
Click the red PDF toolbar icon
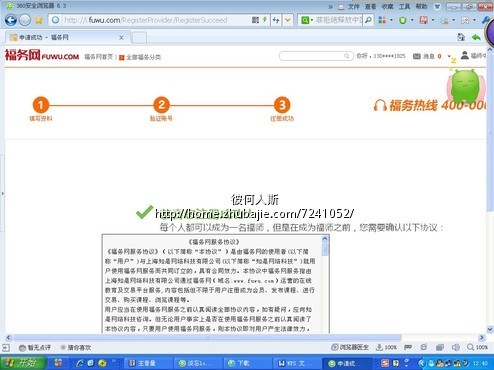click(x=423, y=20)
